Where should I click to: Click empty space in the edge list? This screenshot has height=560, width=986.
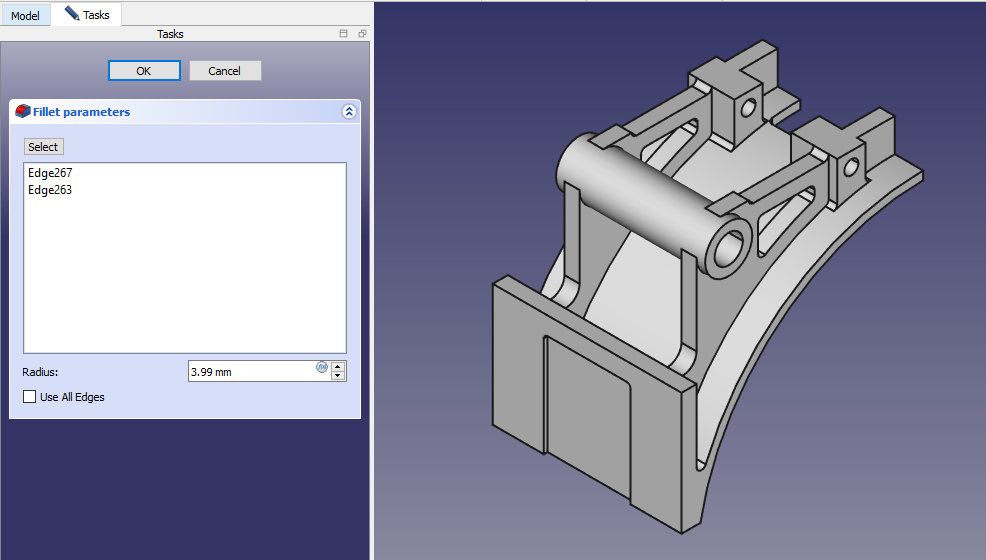click(x=185, y=280)
